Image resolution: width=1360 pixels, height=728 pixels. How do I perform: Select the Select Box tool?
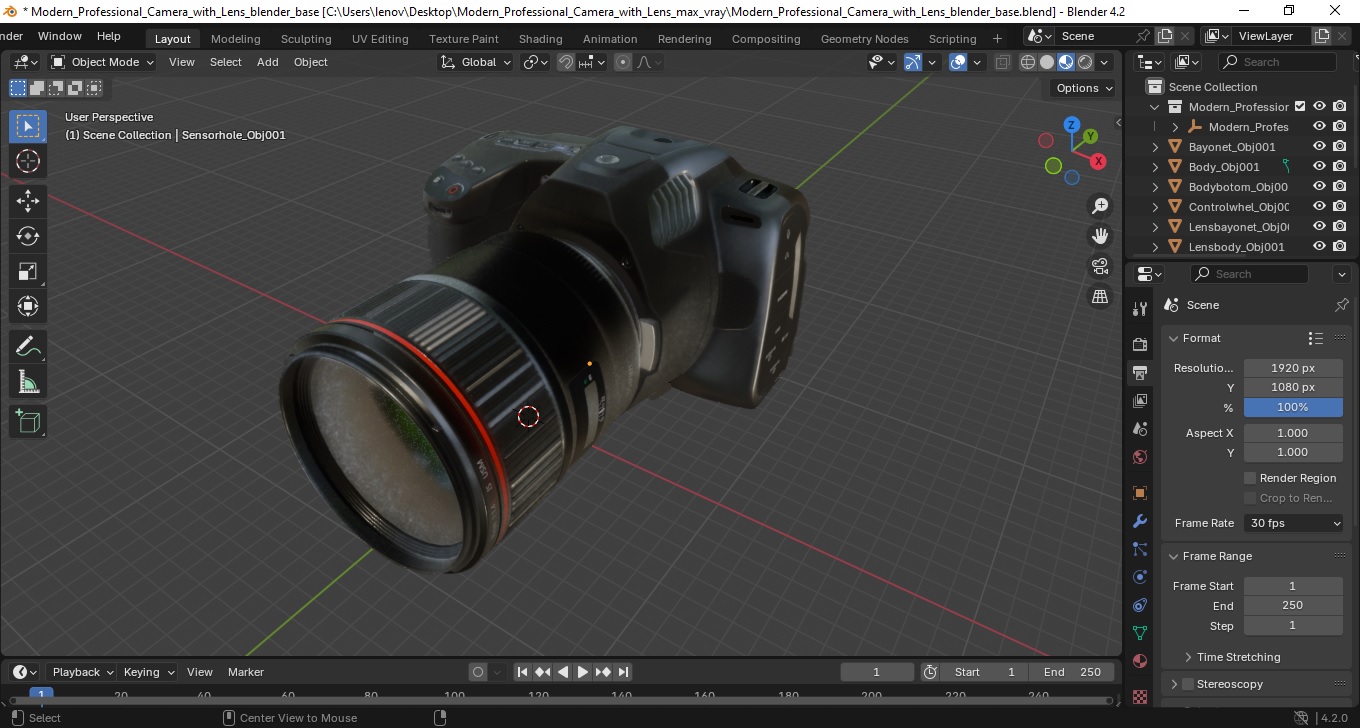28,126
